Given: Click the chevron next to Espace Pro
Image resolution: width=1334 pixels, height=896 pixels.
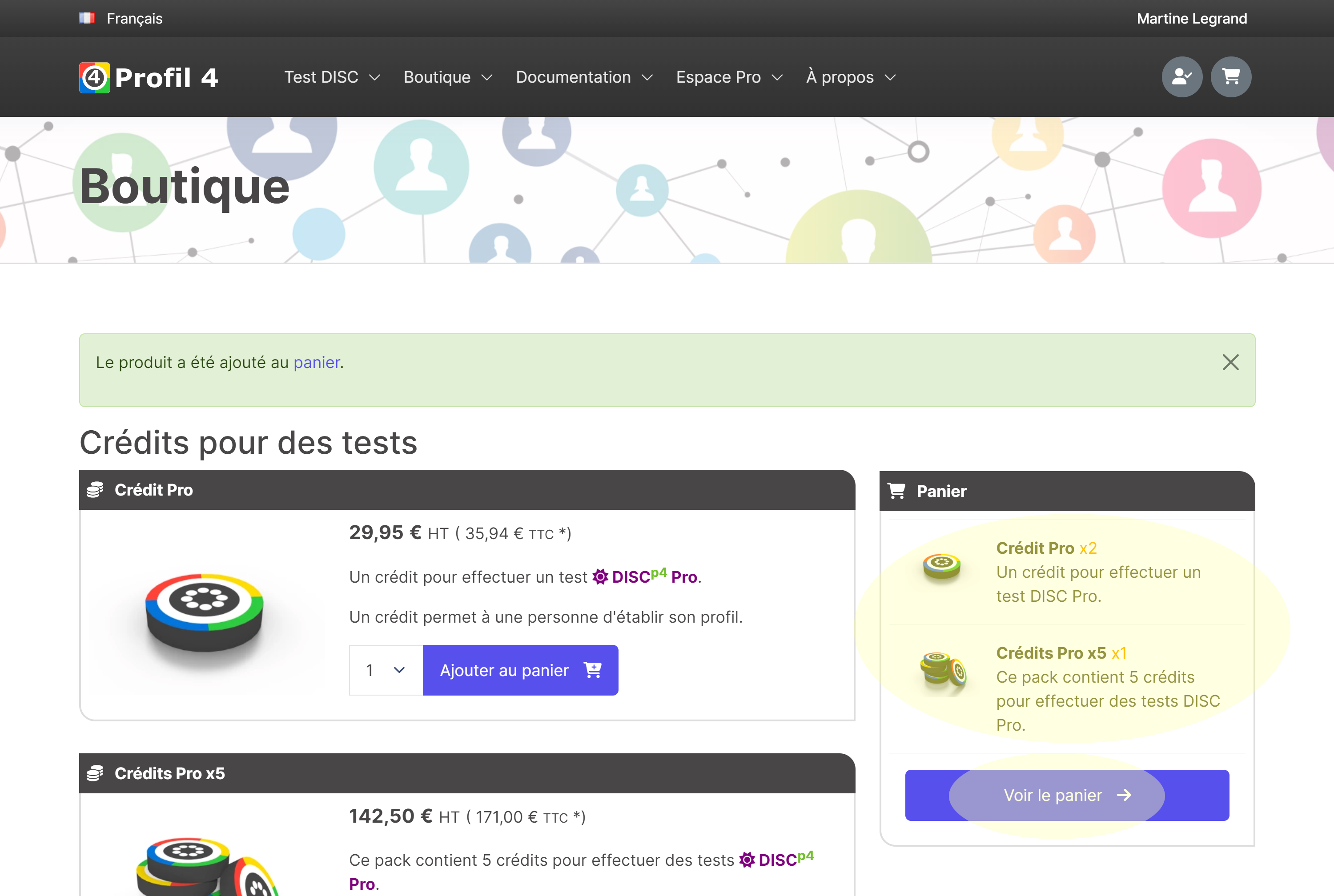Looking at the screenshot, I should (x=777, y=78).
